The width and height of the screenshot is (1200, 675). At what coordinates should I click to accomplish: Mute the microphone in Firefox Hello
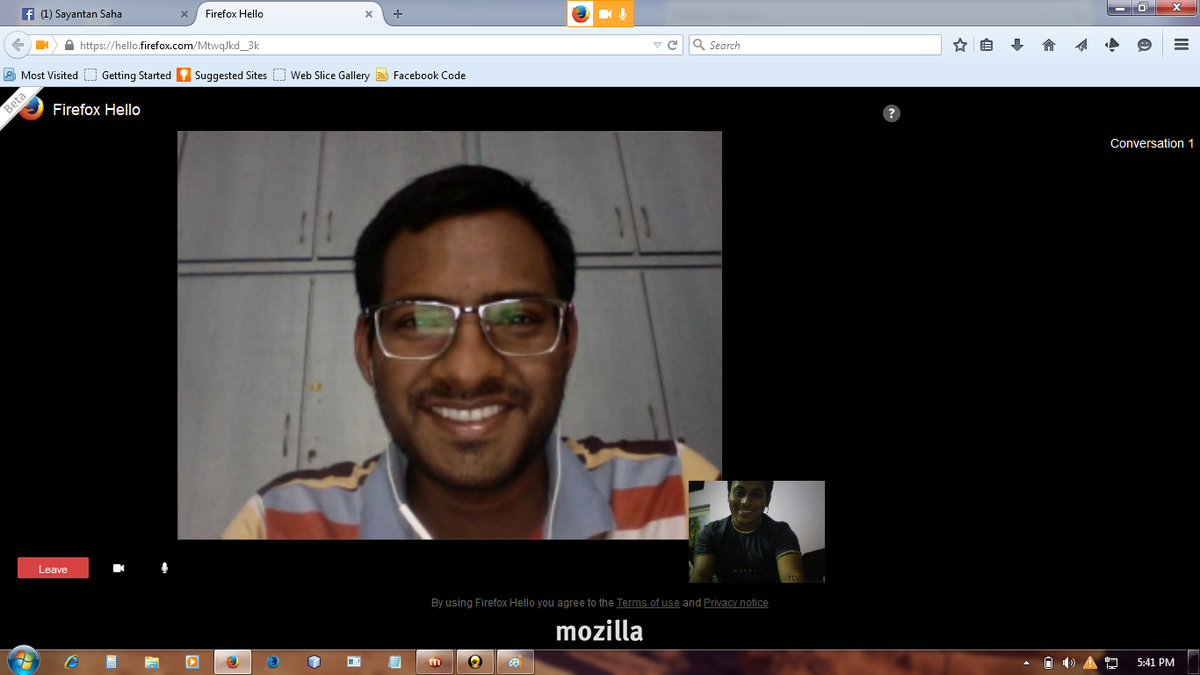[163, 567]
